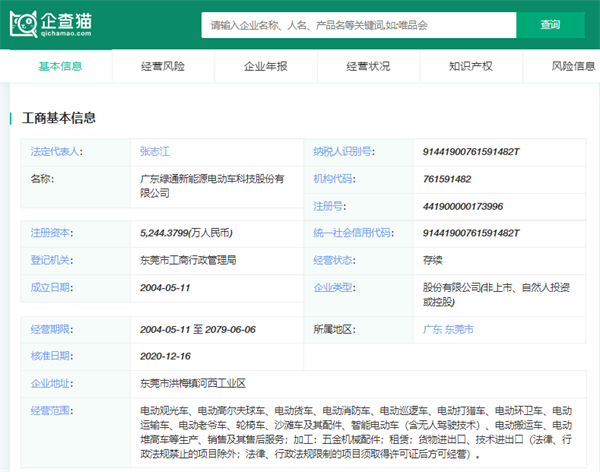Click the 经营状态 label

pos(334,260)
